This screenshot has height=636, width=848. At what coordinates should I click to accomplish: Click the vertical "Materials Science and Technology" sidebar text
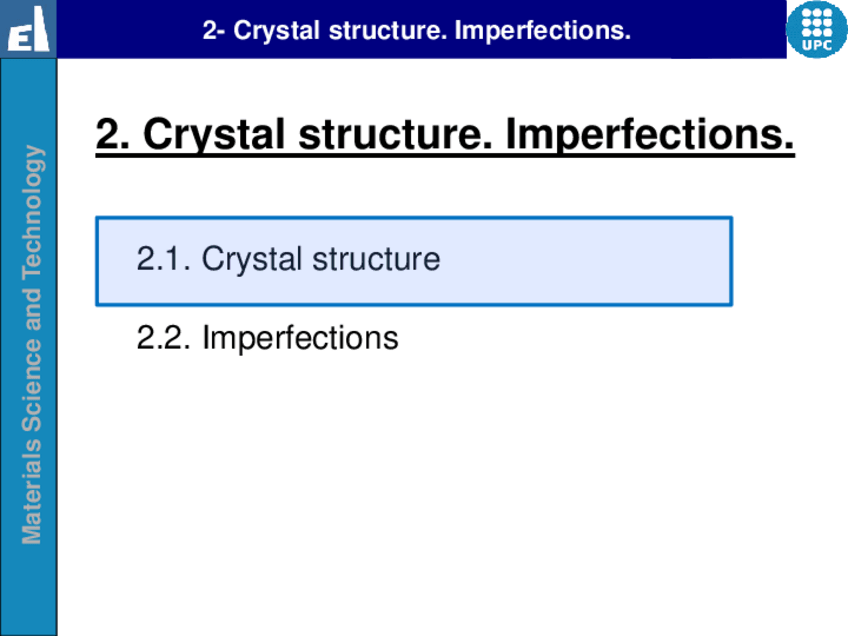tap(32, 344)
